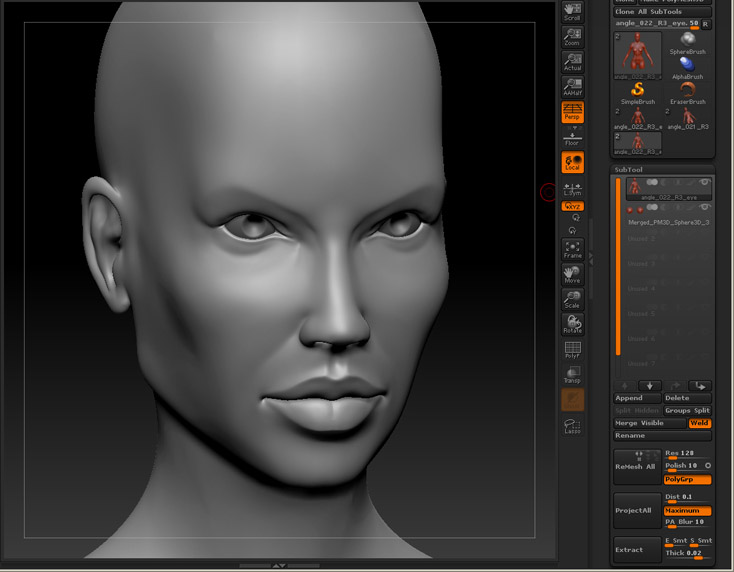The height and width of the screenshot is (572, 734).
Task: Adjust the PA Blur 10 slider
Action: [x=687, y=522]
